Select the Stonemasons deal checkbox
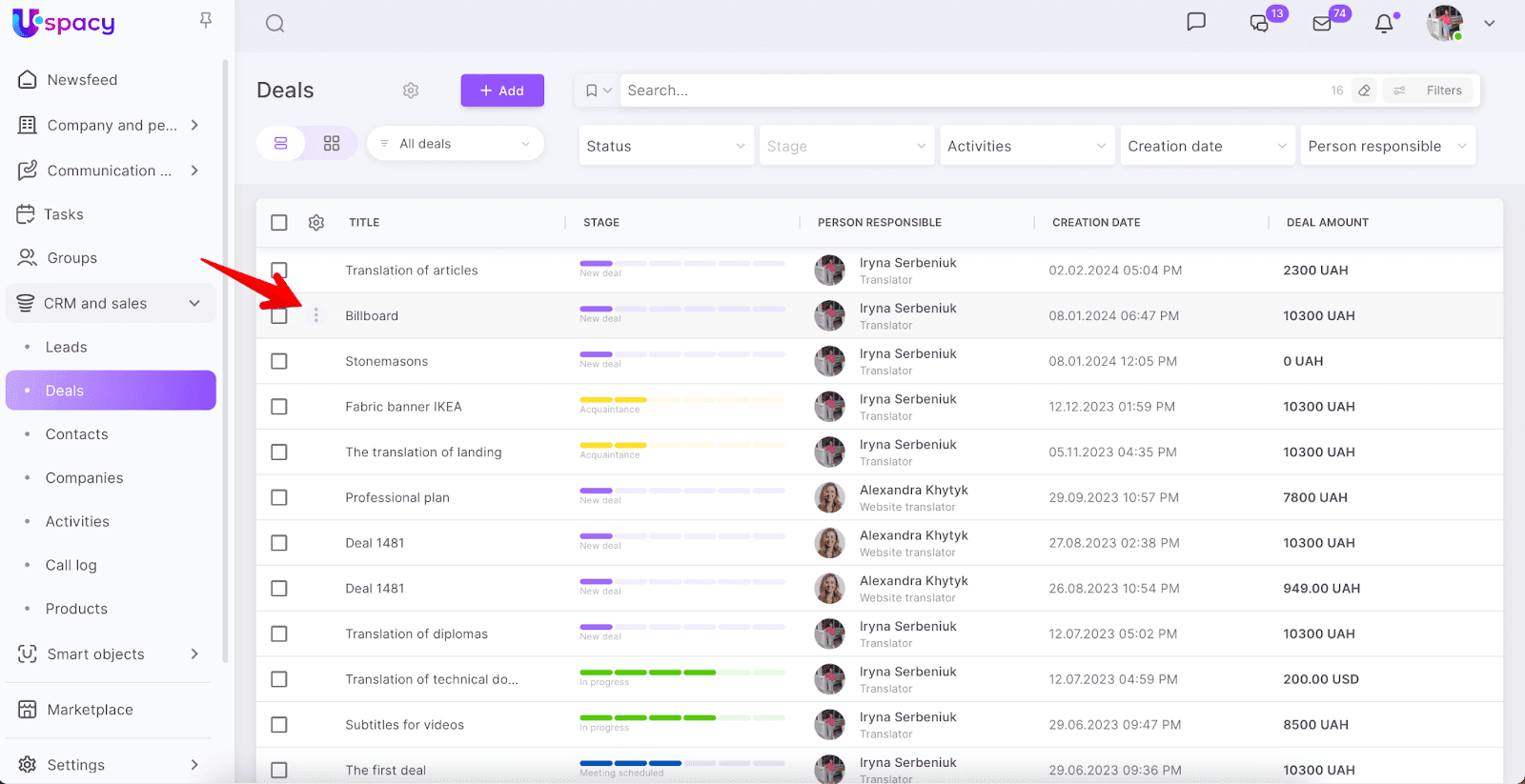The image size is (1525, 784). tap(279, 362)
